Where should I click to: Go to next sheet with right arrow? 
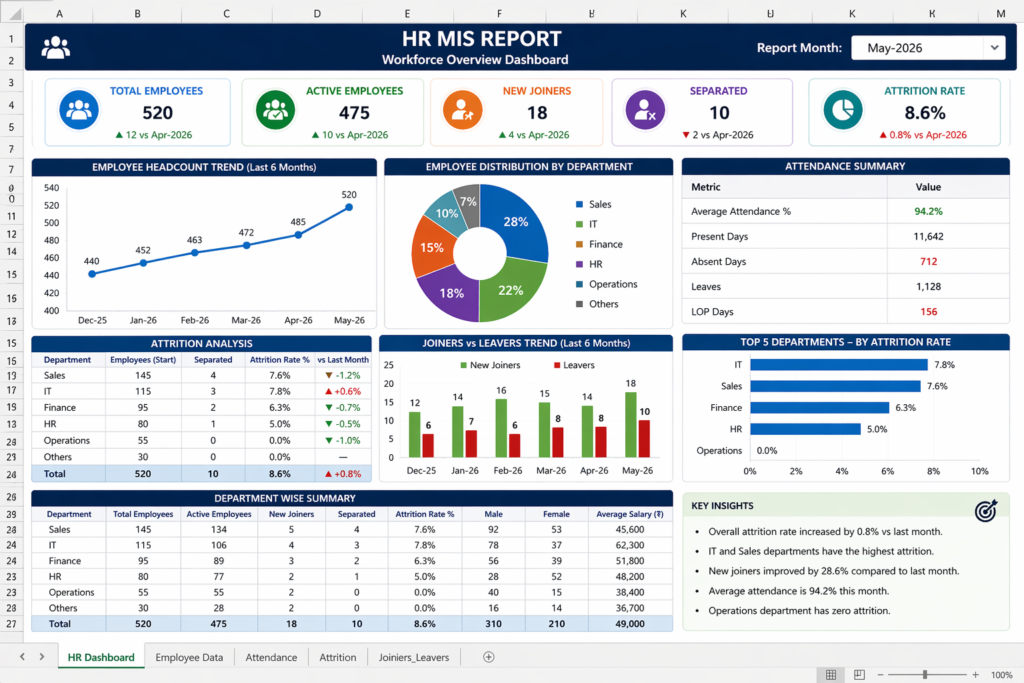[x=42, y=656]
